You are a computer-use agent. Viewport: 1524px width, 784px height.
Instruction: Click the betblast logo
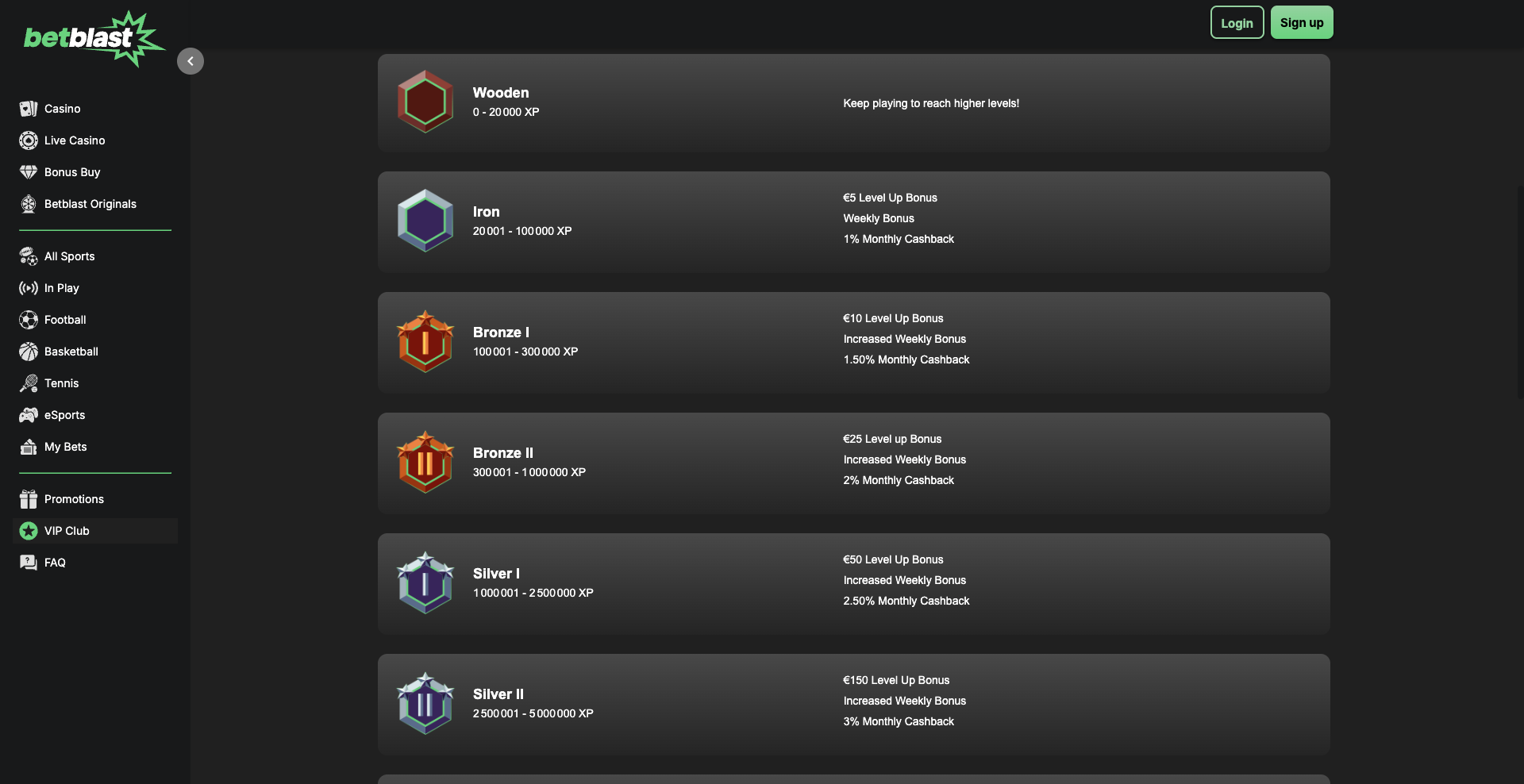tap(91, 38)
